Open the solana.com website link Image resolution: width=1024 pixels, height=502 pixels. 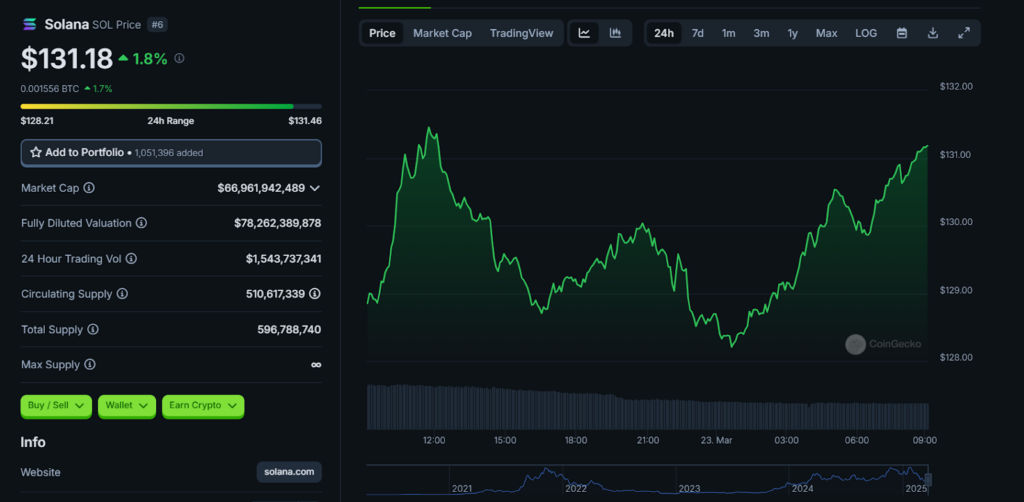tap(289, 472)
